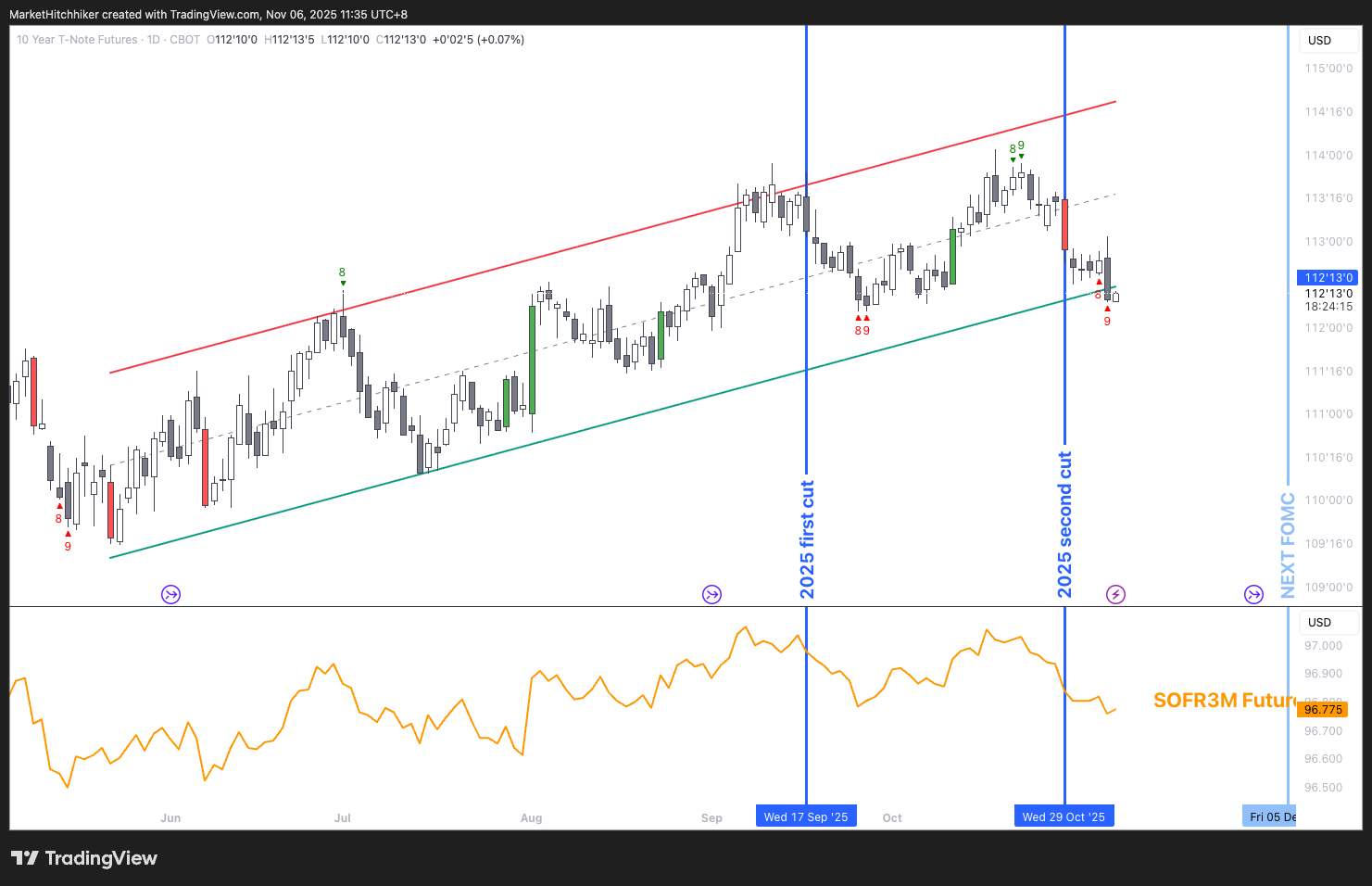Click the 96.900 axis label in SOFR pane
The image size is (1372, 886).
tap(1323, 674)
